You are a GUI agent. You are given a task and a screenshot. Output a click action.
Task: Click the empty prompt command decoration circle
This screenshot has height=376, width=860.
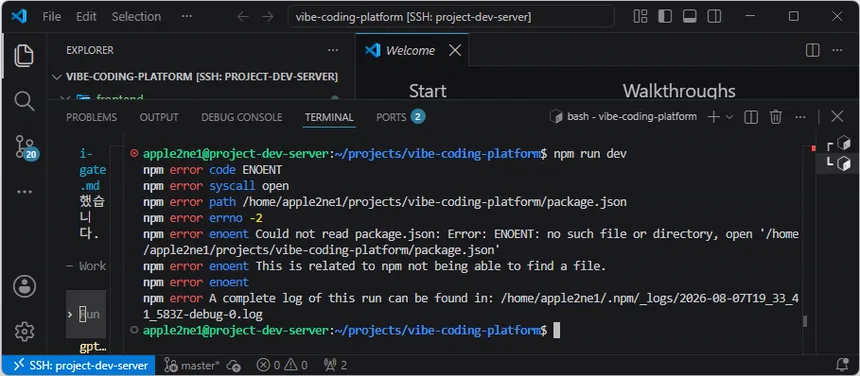pos(134,330)
